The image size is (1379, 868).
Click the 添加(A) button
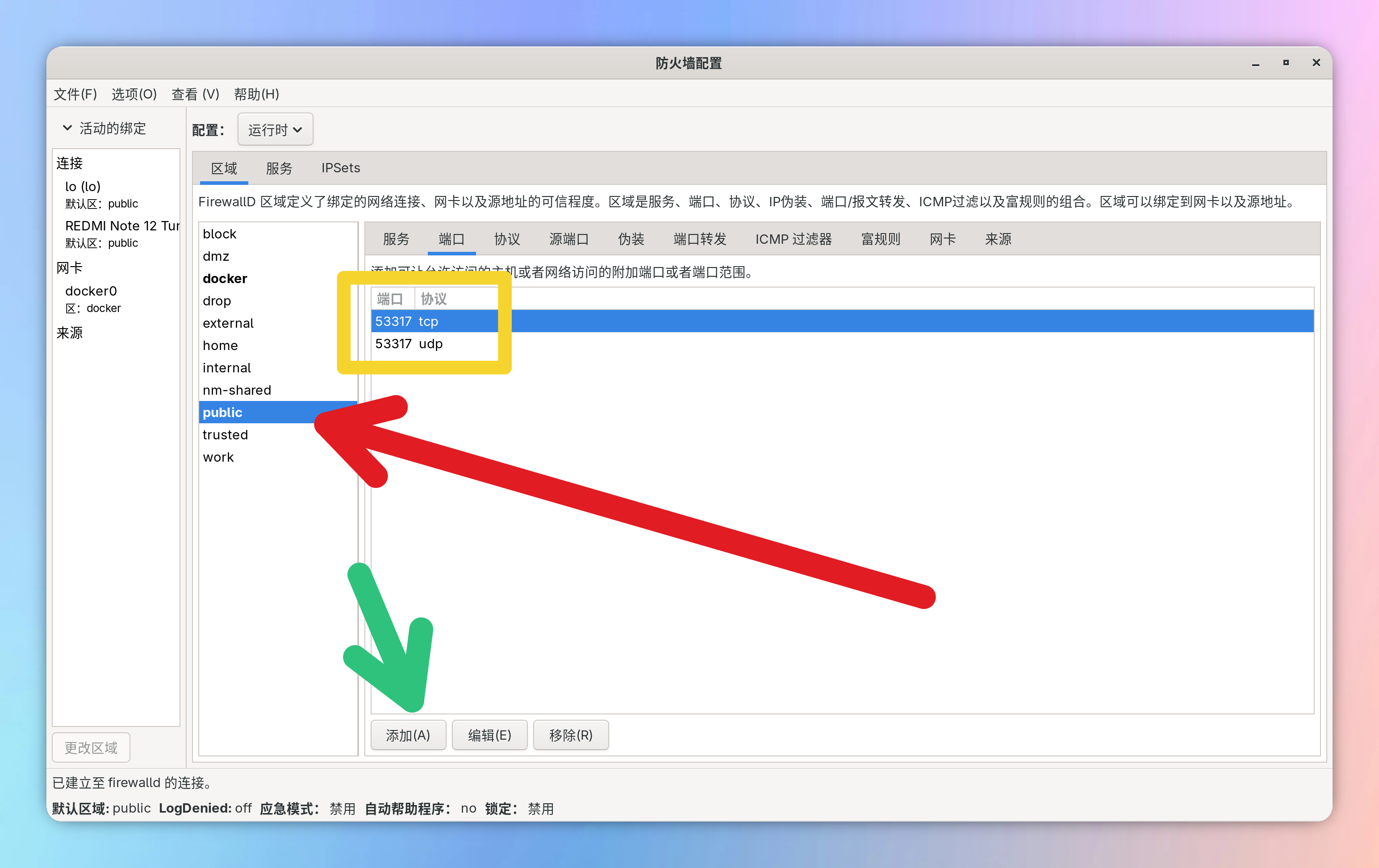(408, 735)
